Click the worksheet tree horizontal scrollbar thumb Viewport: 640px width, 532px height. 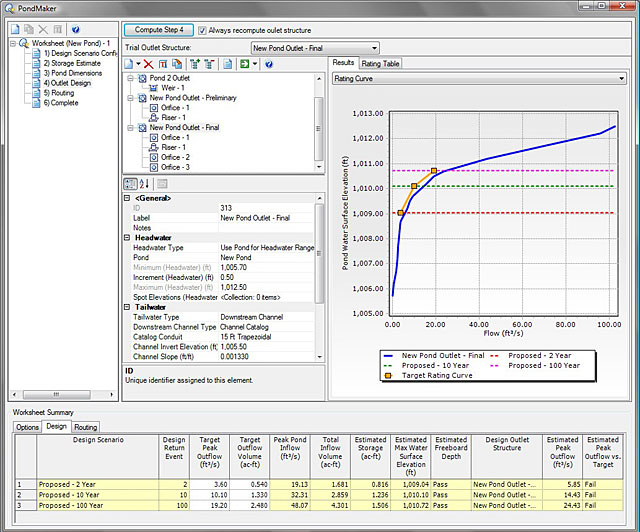coord(57,394)
